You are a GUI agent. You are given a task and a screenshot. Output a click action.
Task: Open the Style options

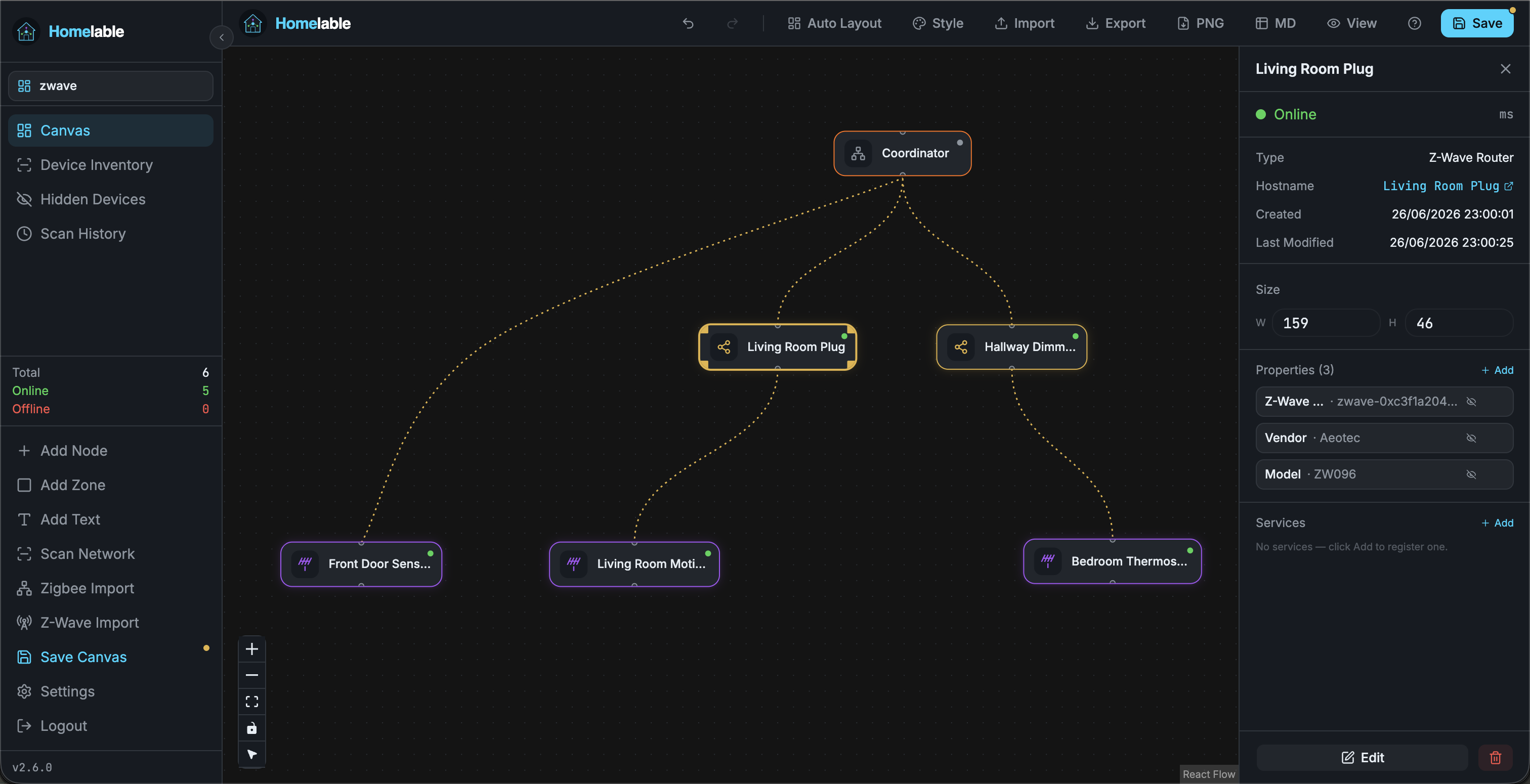(x=938, y=23)
